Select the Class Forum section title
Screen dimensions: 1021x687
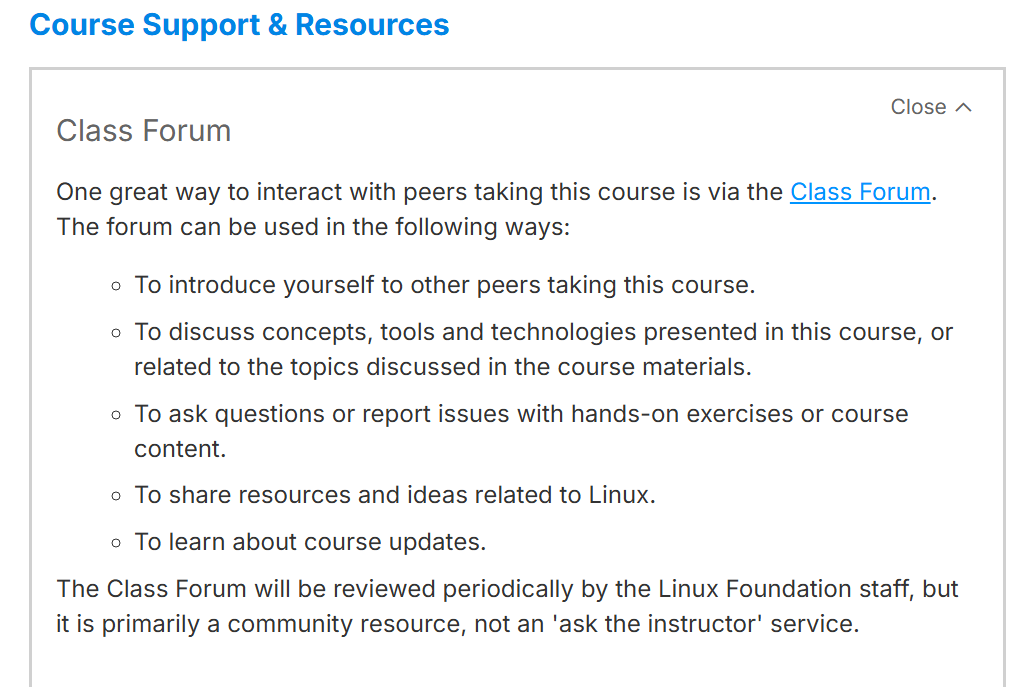click(143, 131)
